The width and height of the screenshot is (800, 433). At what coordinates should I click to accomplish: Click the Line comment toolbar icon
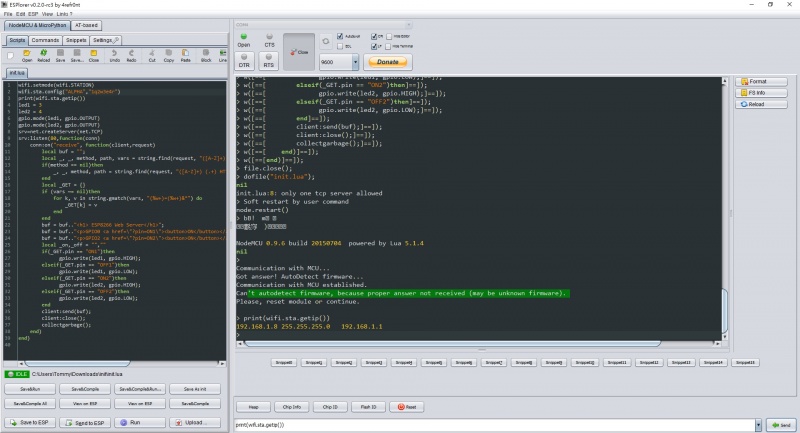click(222, 56)
